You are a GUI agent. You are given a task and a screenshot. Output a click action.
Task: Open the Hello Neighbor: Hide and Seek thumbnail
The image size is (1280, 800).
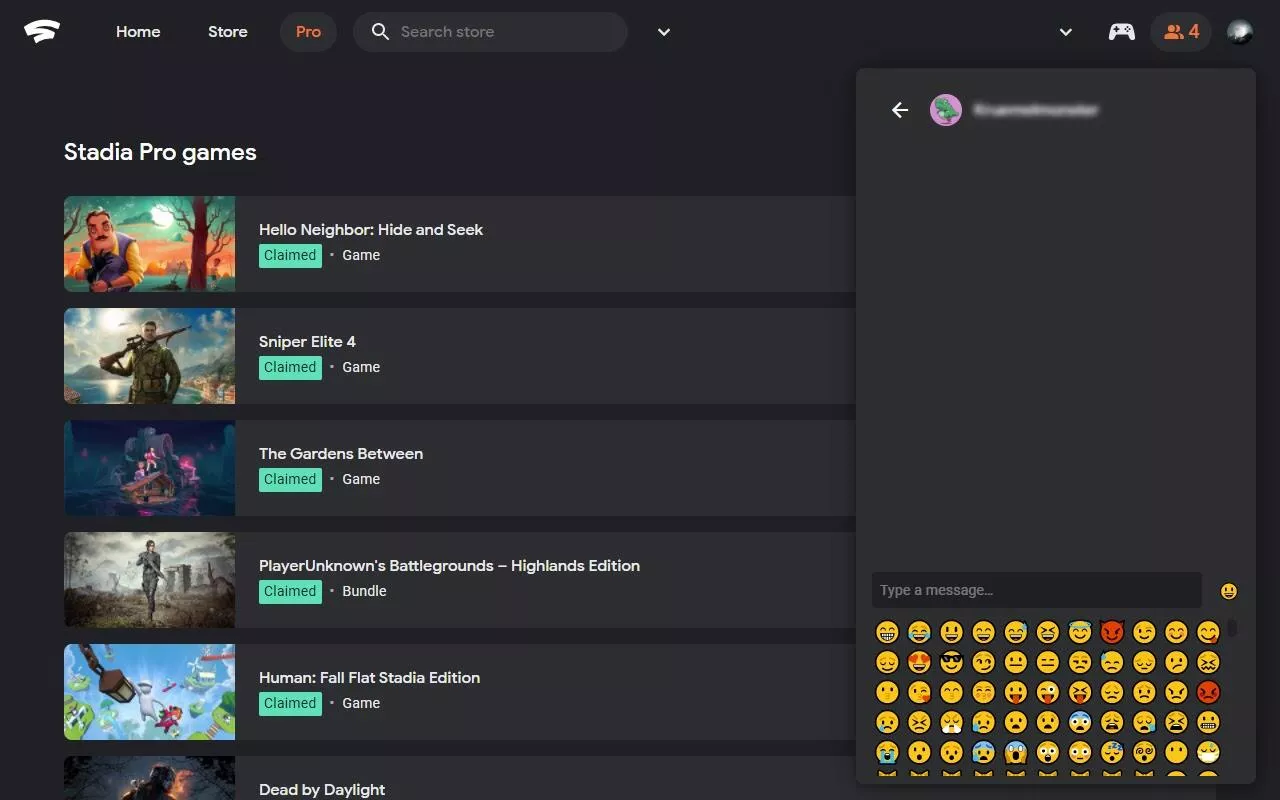pos(149,244)
